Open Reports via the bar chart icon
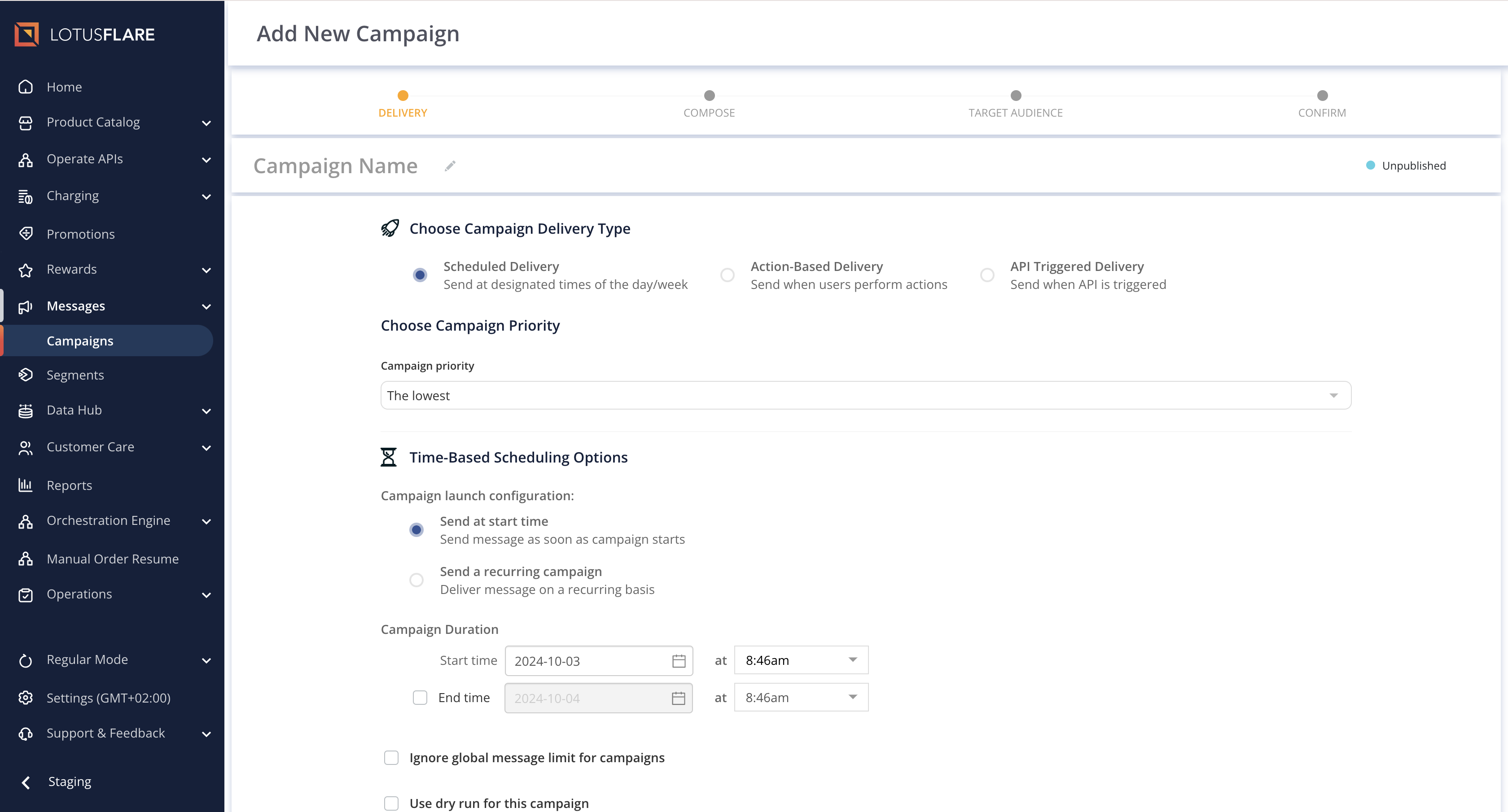Viewport: 1508px width, 812px height. pyautogui.click(x=26, y=485)
